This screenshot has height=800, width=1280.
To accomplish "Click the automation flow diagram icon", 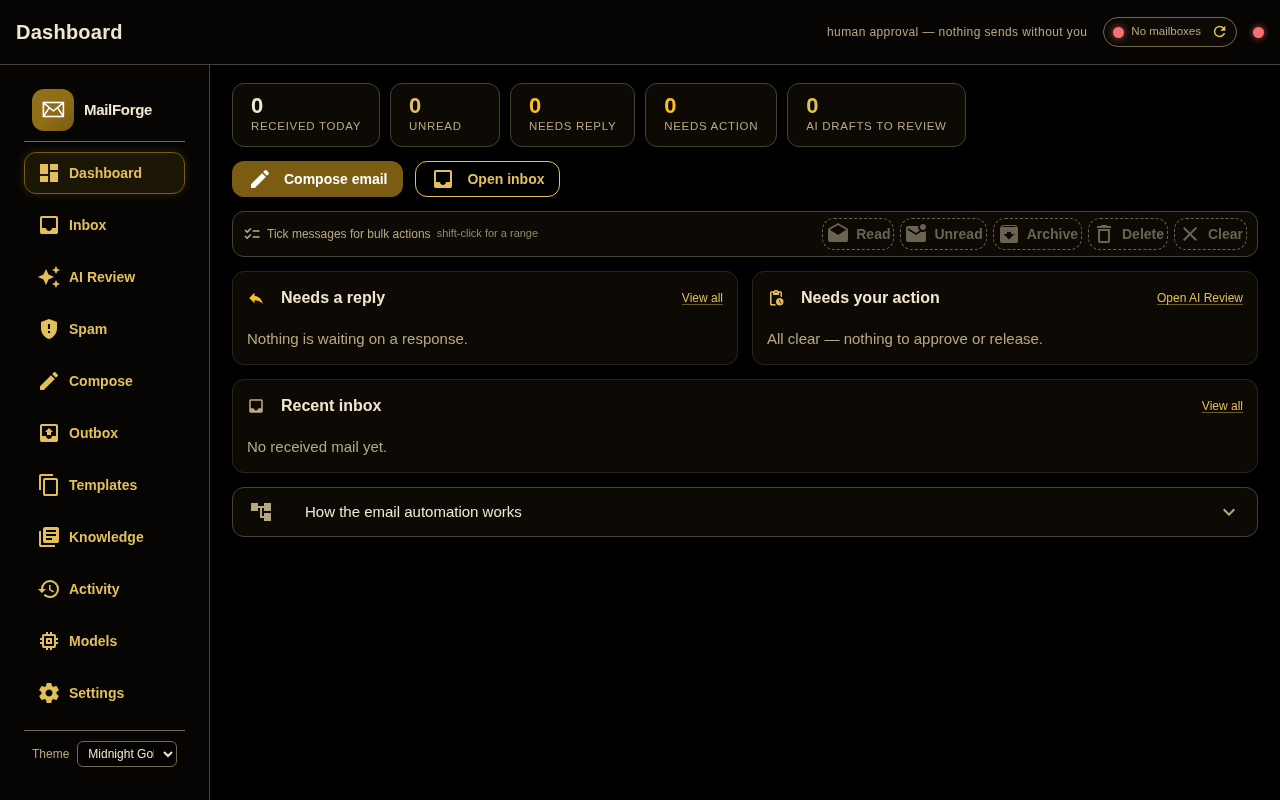I will [x=261, y=512].
